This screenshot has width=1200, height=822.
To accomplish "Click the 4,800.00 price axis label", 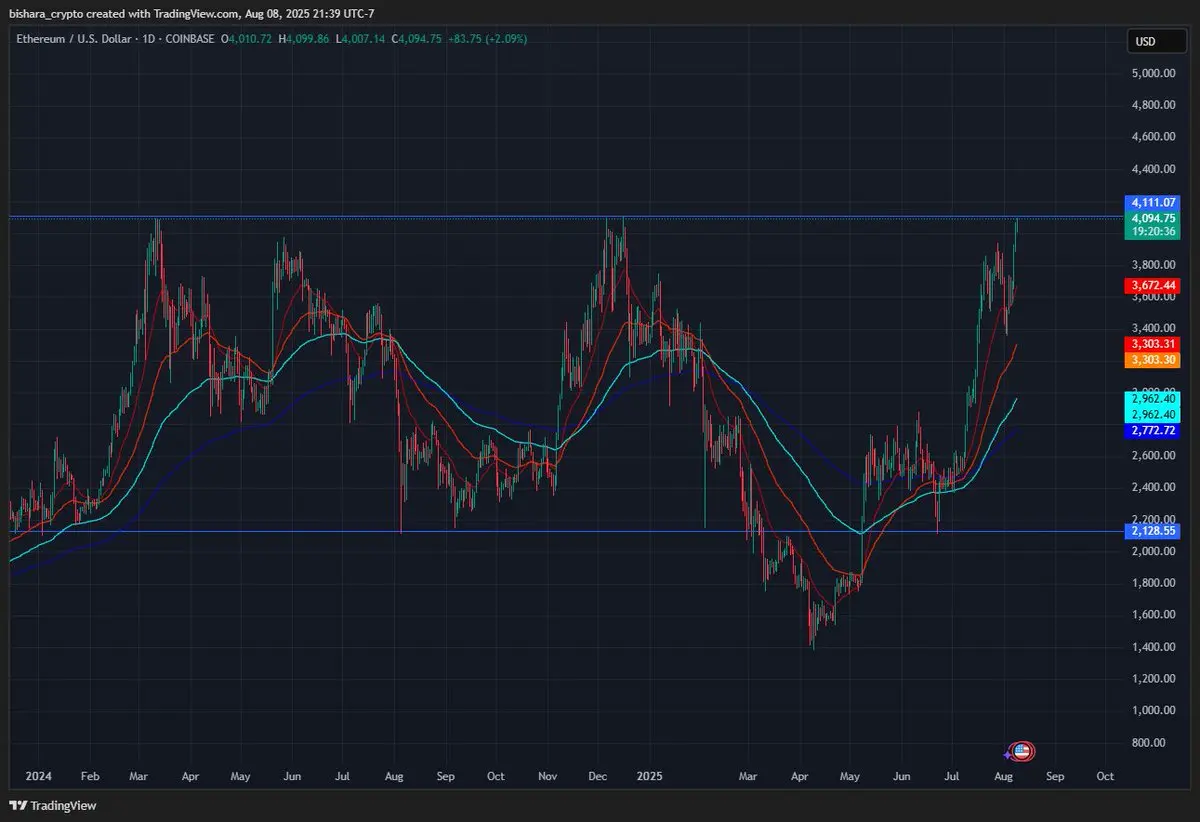I will click(1153, 105).
